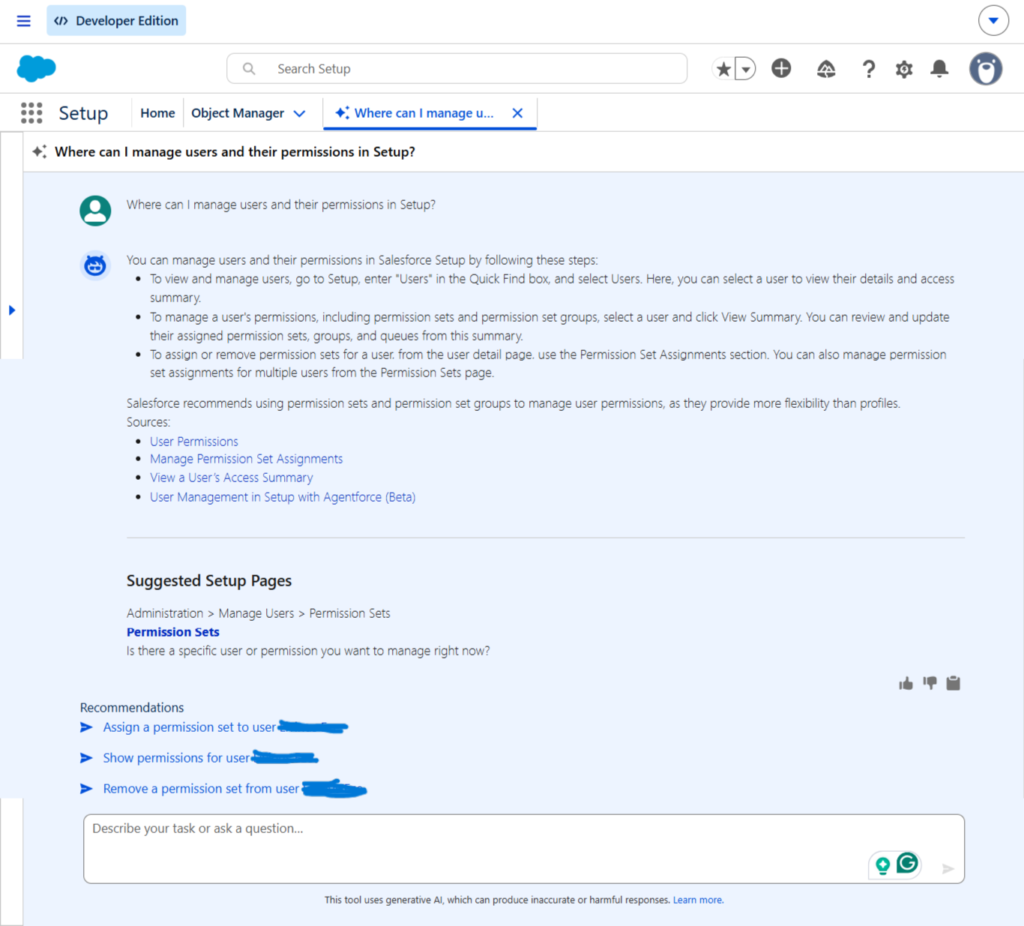Switch to the Home tab
This screenshot has width=1024, height=926.
[x=157, y=113]
